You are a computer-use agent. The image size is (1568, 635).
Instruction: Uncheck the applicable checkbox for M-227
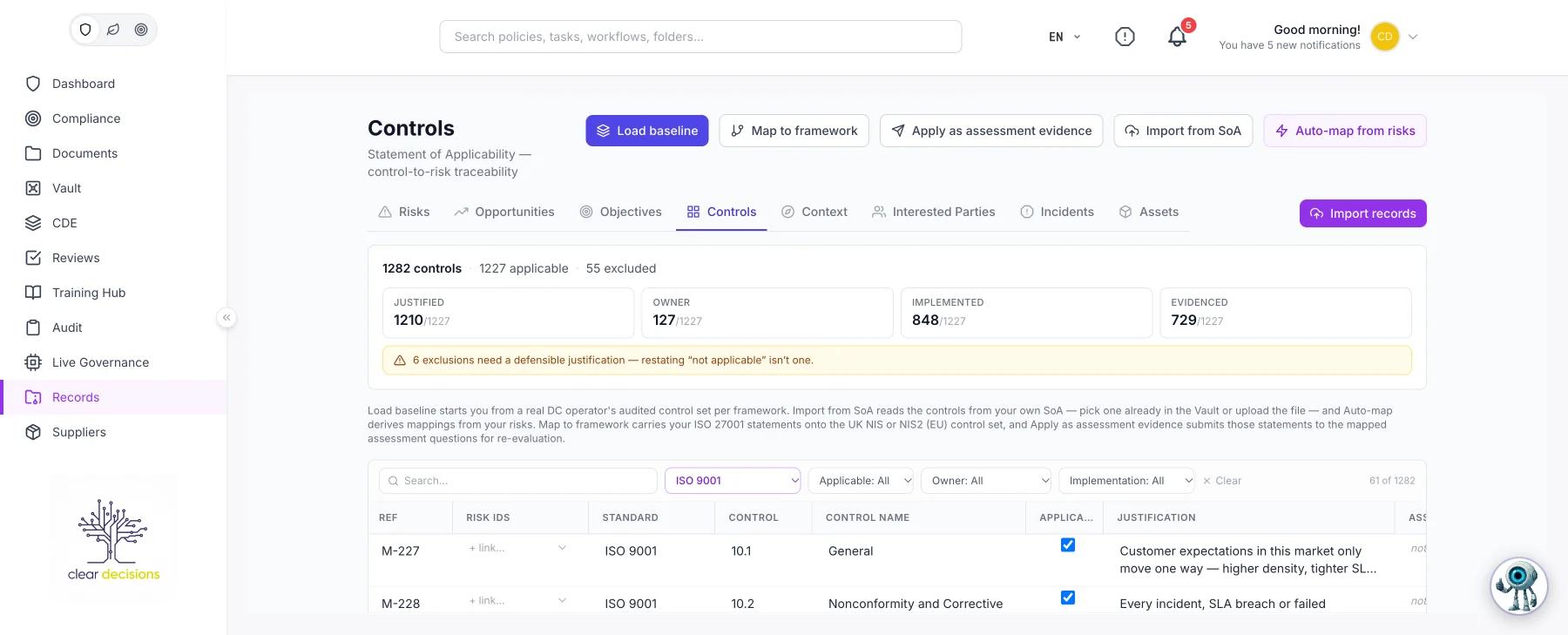coord(1067,545)
